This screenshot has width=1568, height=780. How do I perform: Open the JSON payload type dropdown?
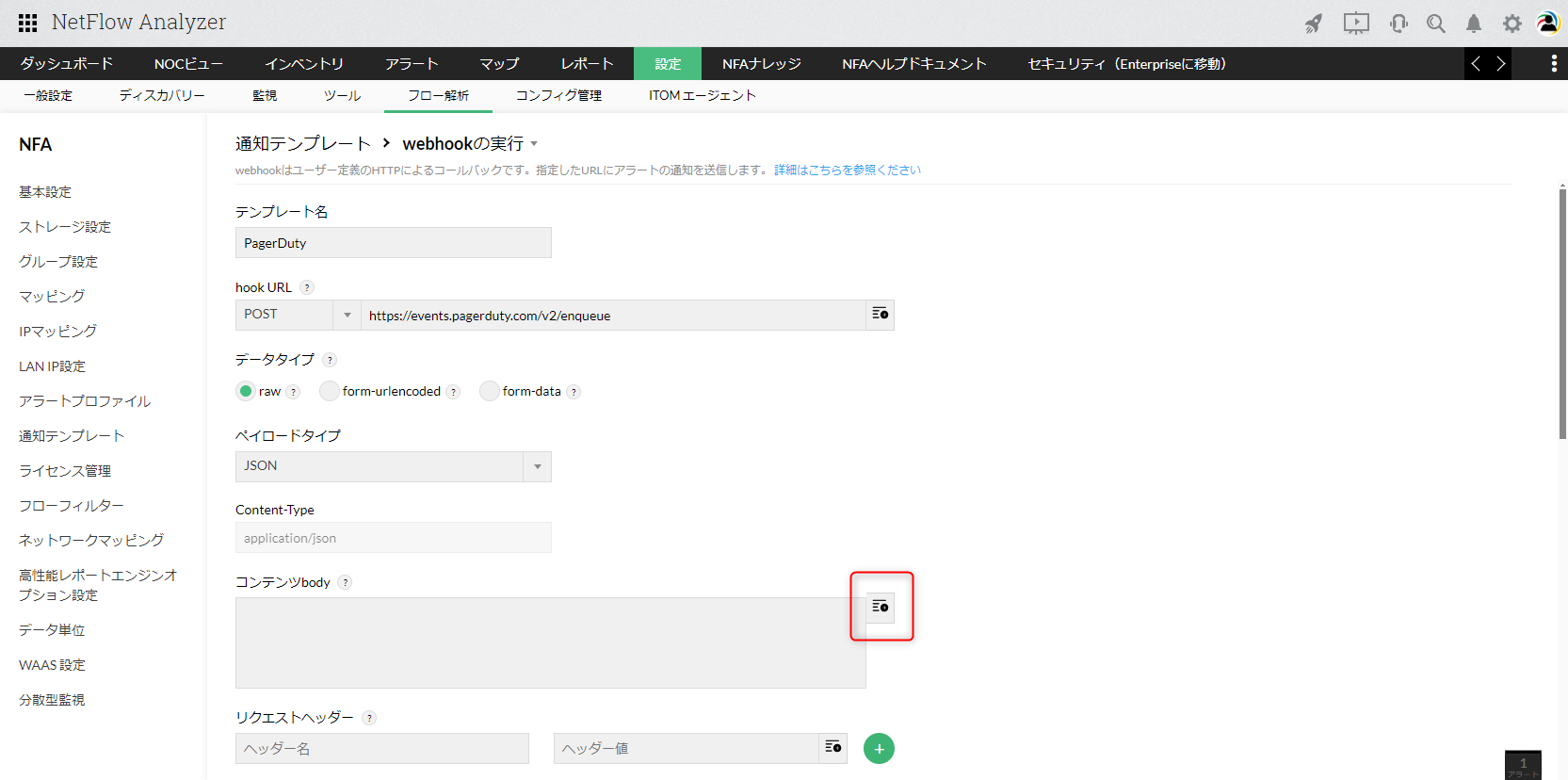394,466
